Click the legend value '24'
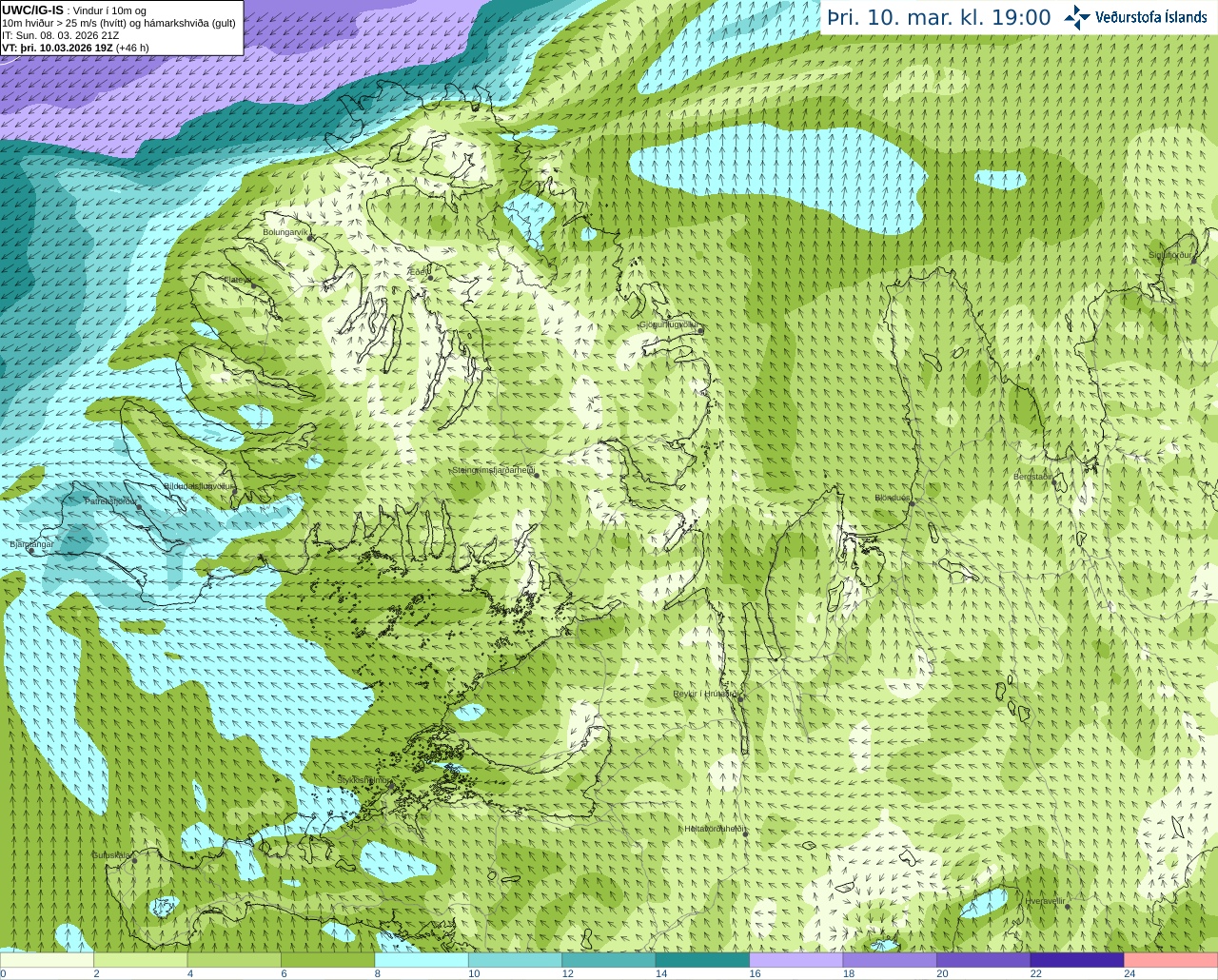This screenshot has width=1218, height=980. 1130,973
